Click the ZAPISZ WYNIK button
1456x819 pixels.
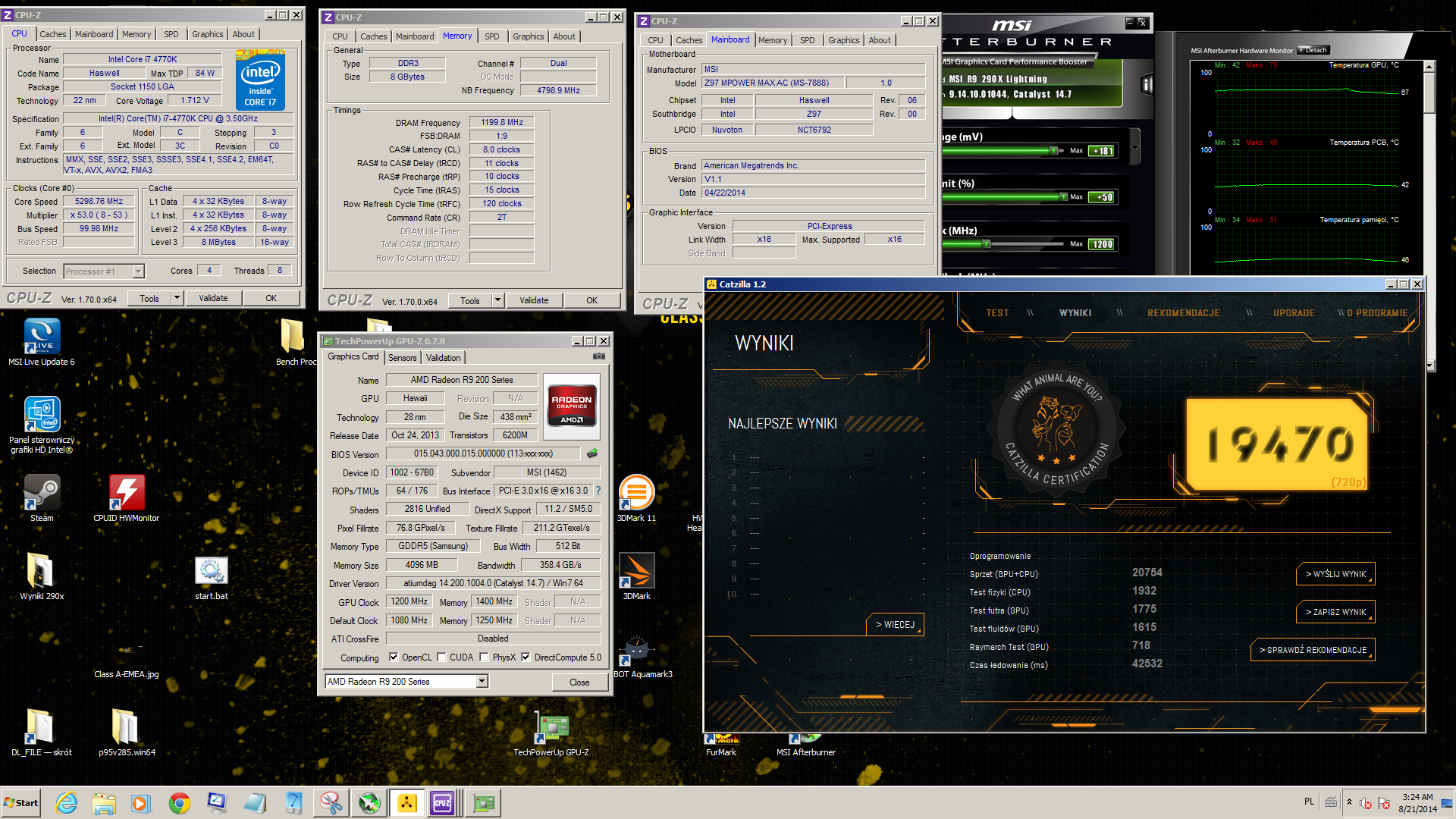click(1335, 612)
